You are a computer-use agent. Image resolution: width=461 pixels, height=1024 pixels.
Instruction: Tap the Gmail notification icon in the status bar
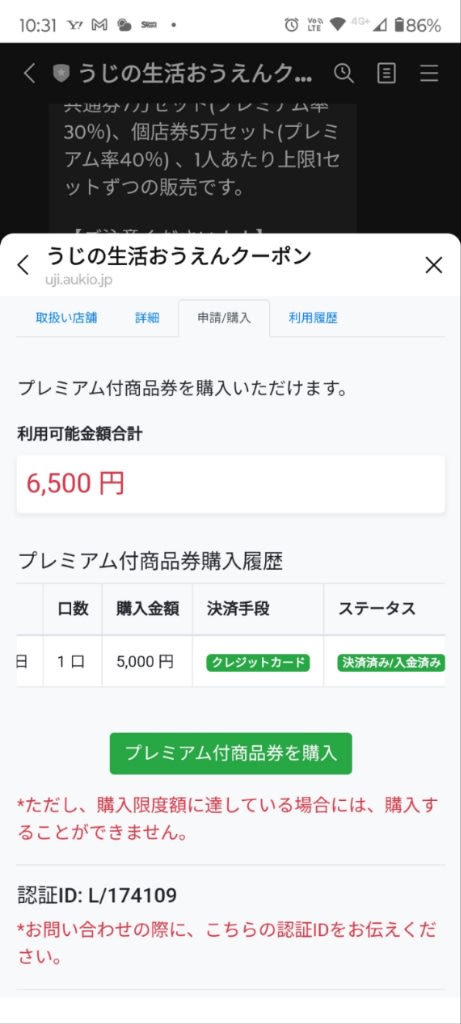(99, 25)
